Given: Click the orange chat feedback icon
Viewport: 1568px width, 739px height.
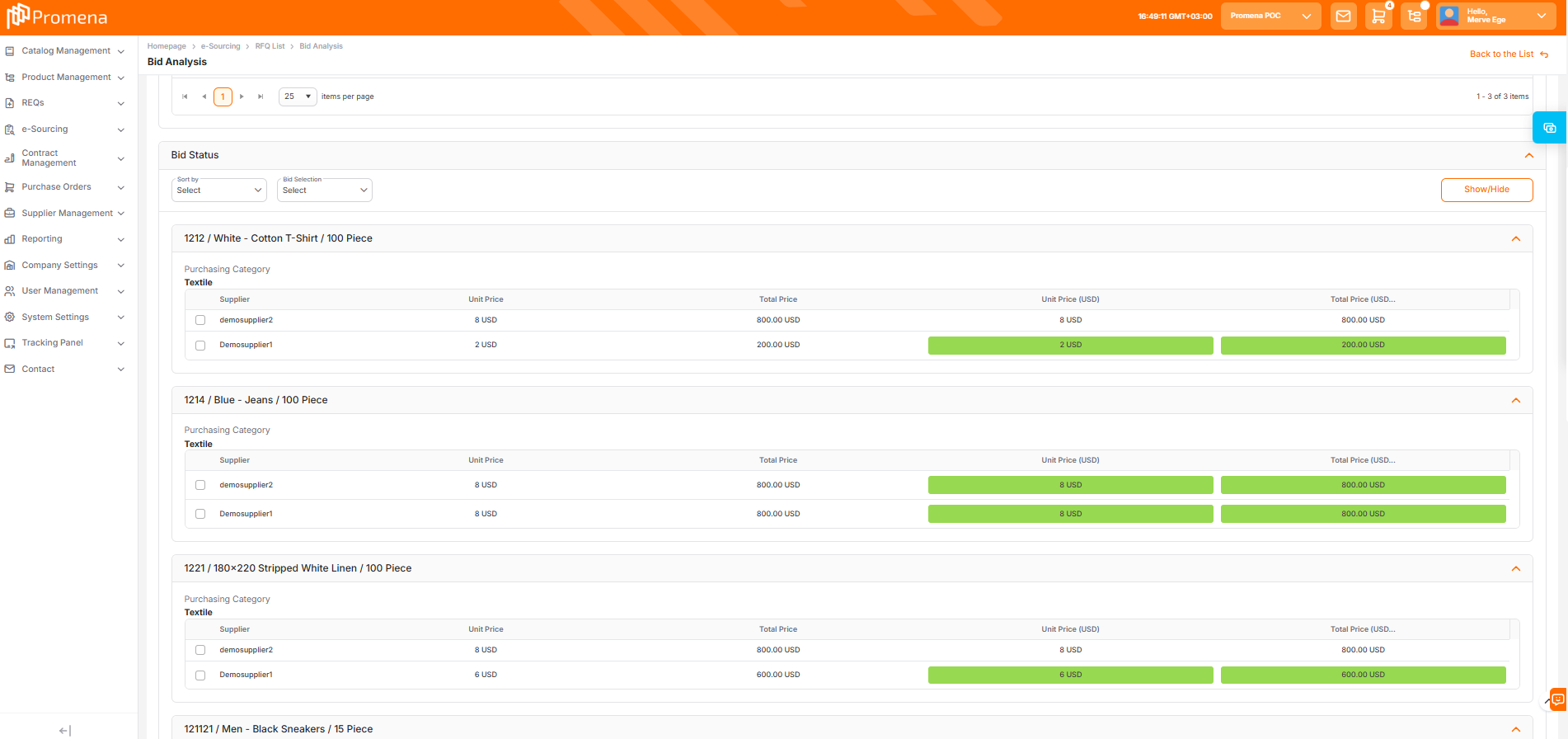Looking at the screenshot, I should (x=1557, y=699).
